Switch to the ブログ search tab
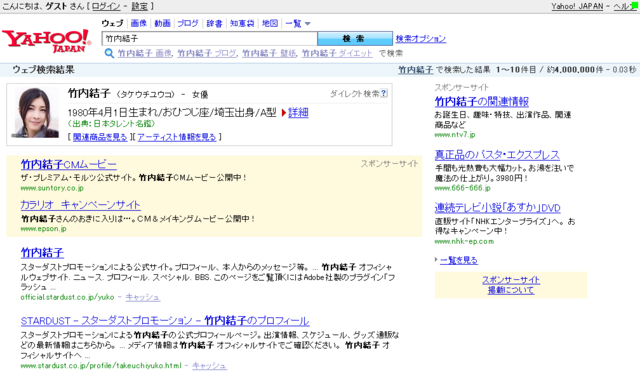The image size is (640, 372). click(188, 23)
